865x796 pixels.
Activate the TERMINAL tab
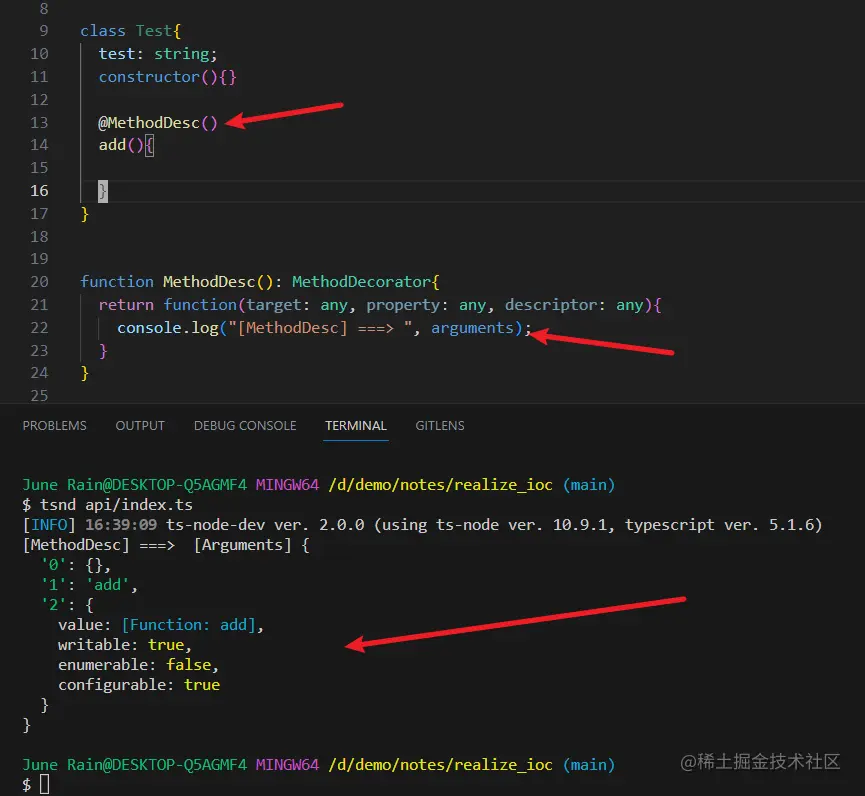click(356, 425)
